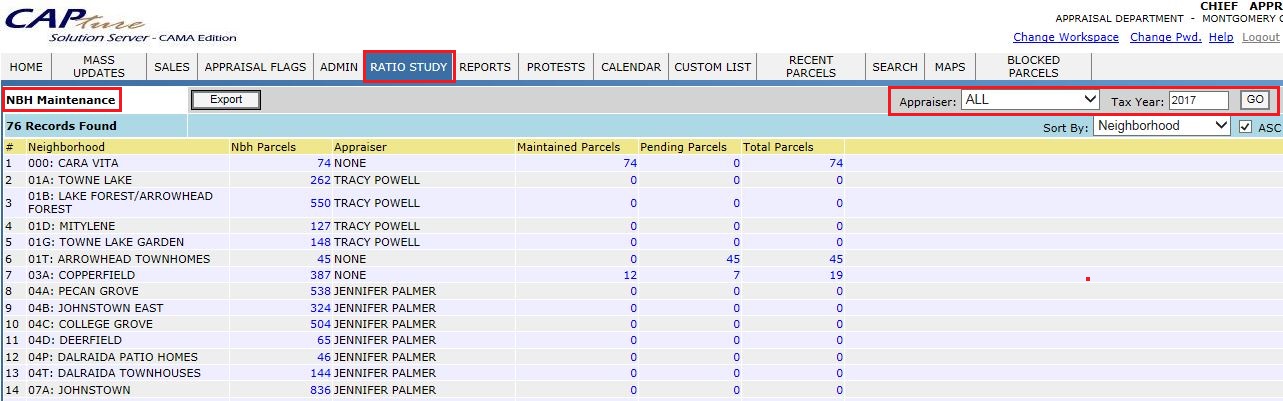This screenshot has height=401, width=1283.
Task: Click the GO button
Action: pos(1255,100)
